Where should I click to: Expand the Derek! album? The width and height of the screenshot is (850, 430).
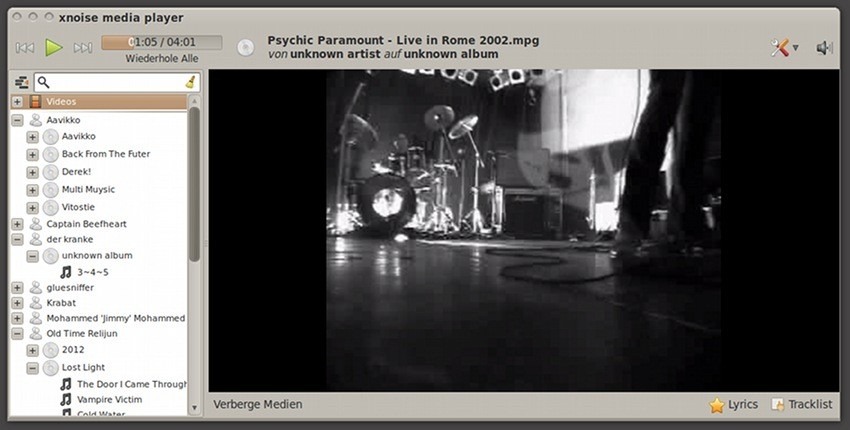pyautogui.click(x=33, y=172)
